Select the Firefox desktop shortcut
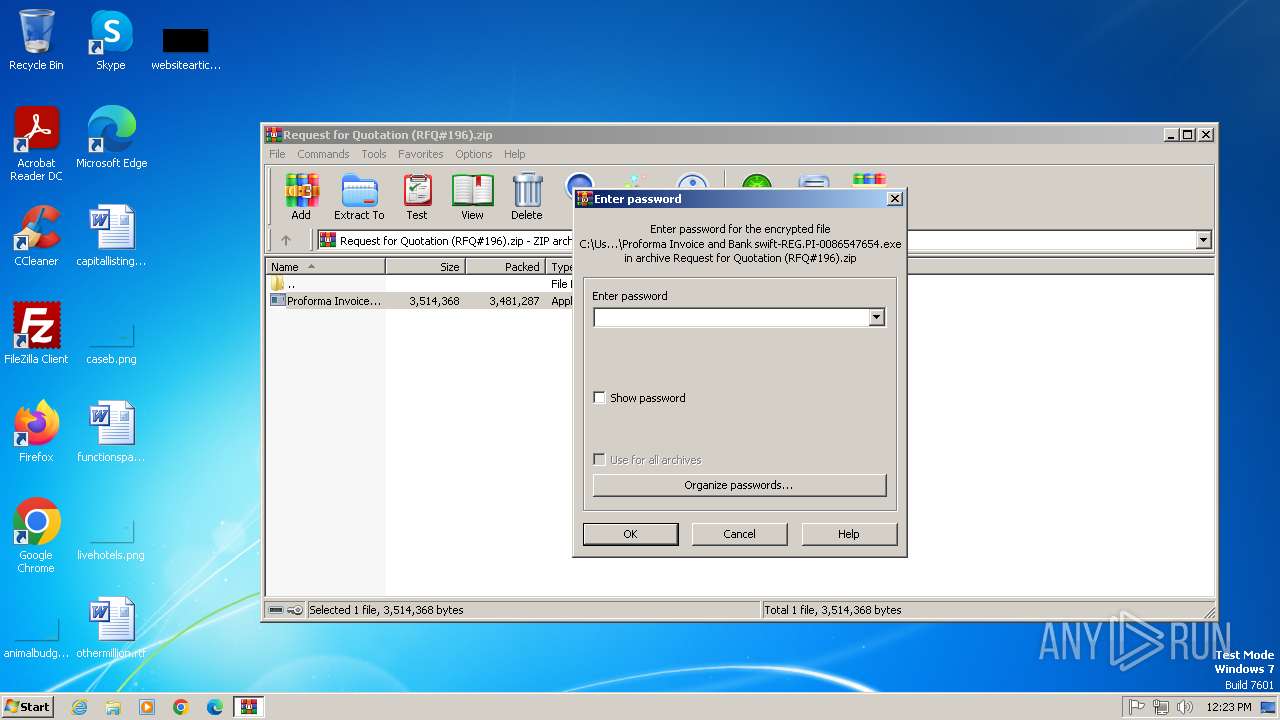Image resolution: width=1280 pixels, height=720 pixels. point(36,431)
